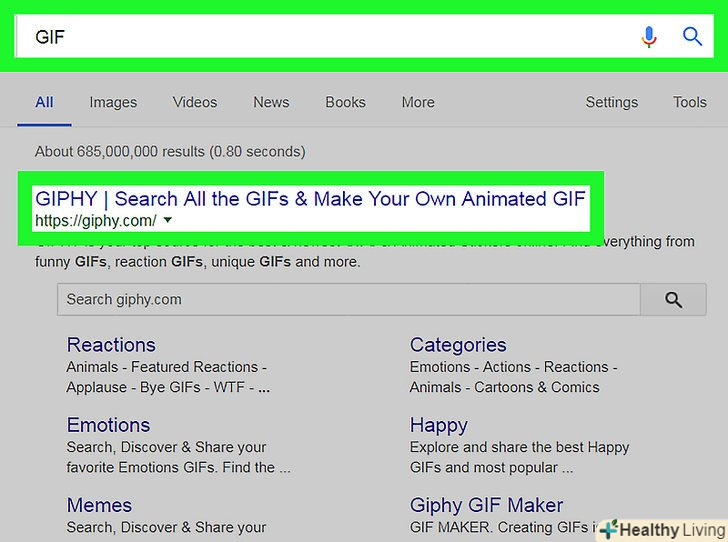Click the blue search magnifier icon

692,36
